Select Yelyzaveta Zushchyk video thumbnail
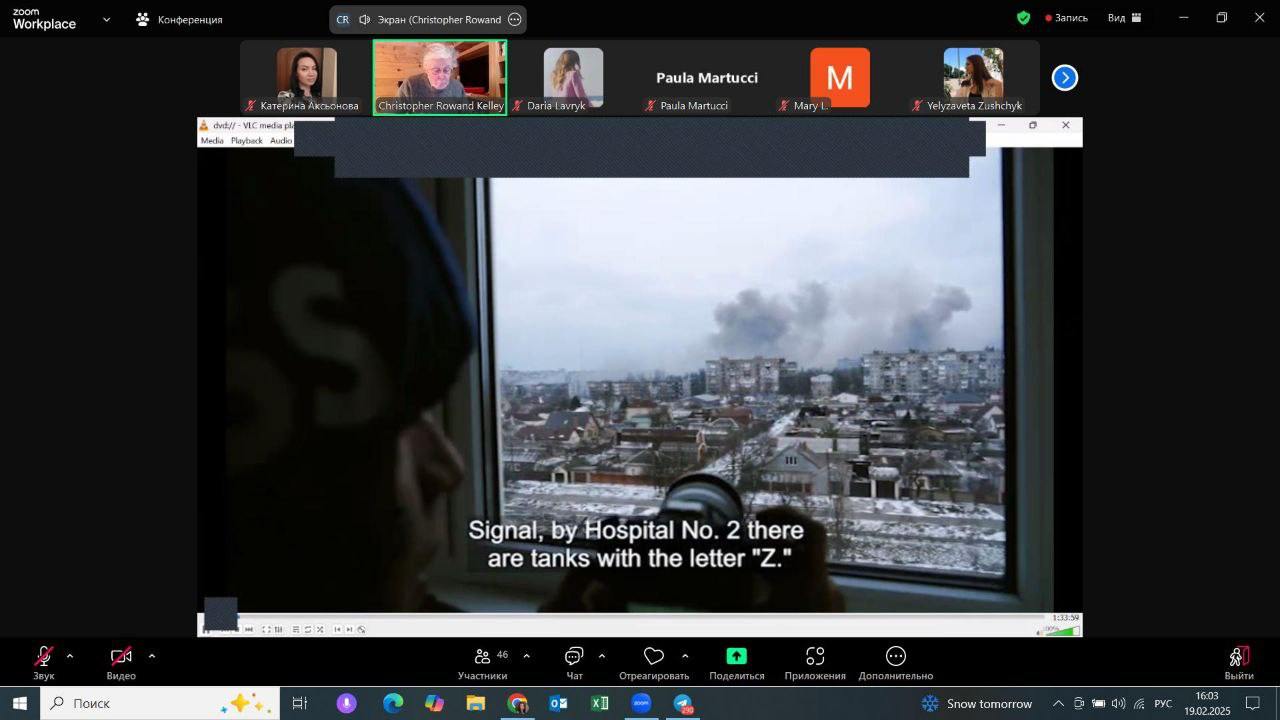Image resolution: width=1280 pixels, height=720 pixels. (973, 78)
